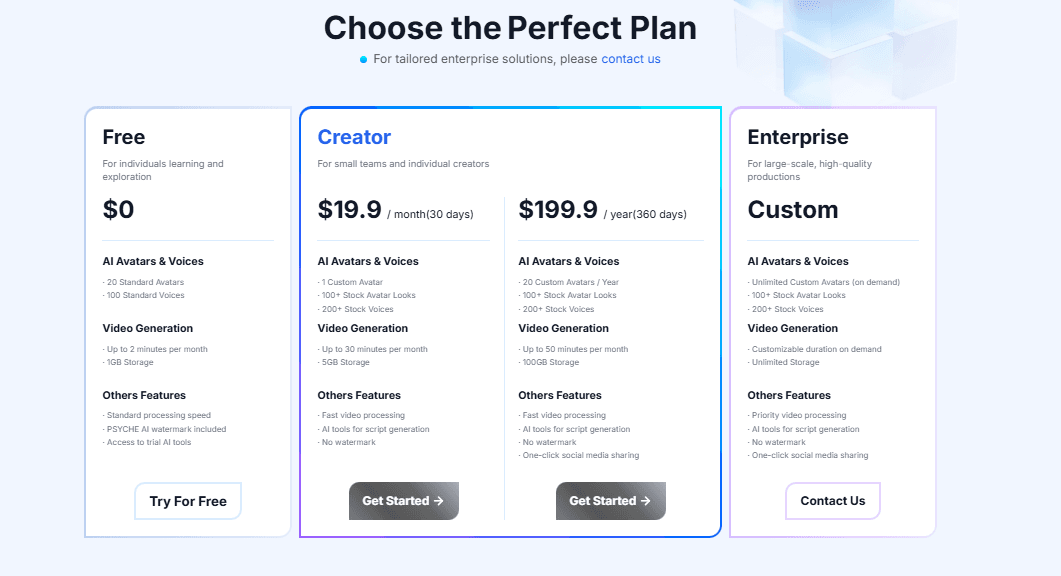Click 'Unlimited Custom Avatars (on demand)' feature text
Viewport: 1061px width, 576px height.
point(826,282)
